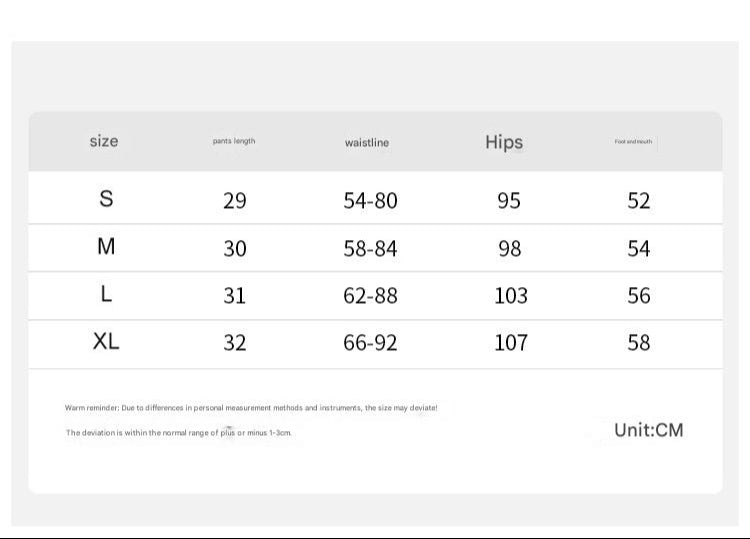Click the waistline value 58-84
This screenshot has height=539, width=750.
370,249
